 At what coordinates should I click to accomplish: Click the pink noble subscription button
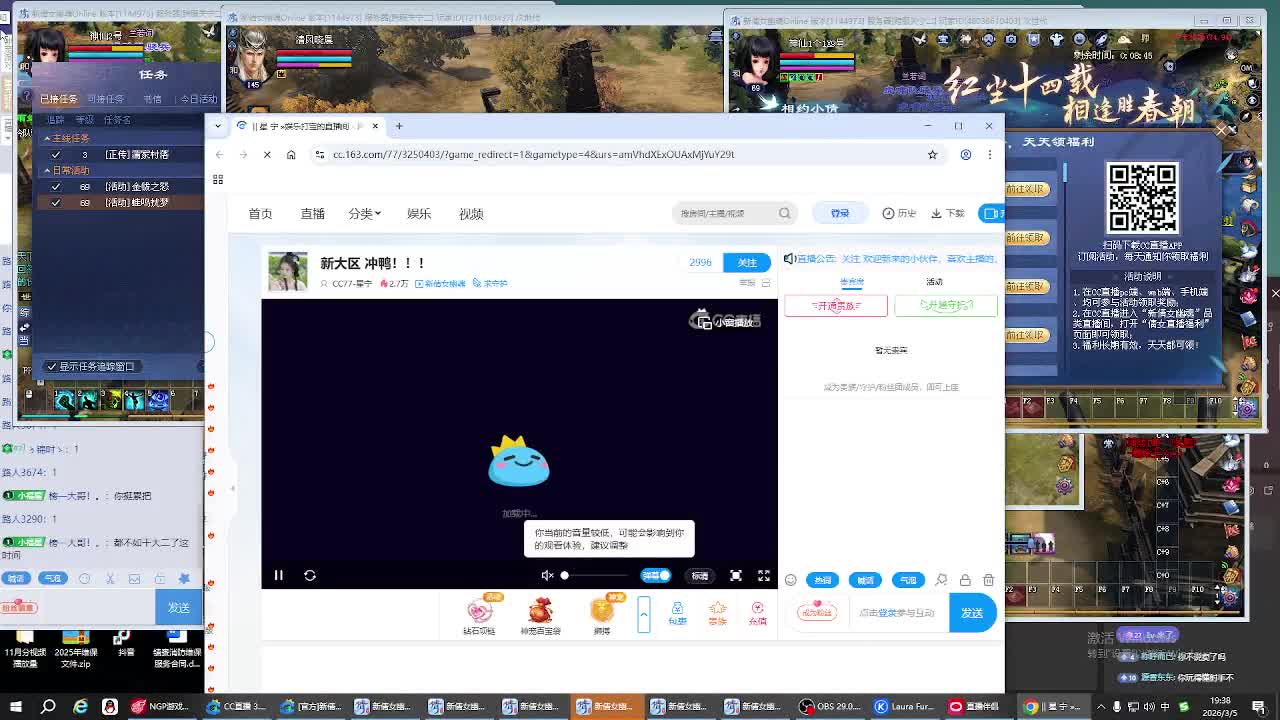tap(836, 305)
